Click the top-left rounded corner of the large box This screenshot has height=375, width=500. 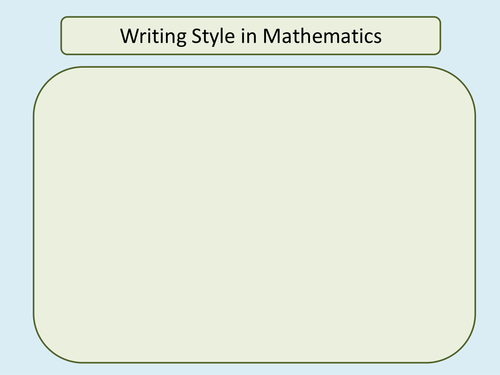[x=48, y=81]
